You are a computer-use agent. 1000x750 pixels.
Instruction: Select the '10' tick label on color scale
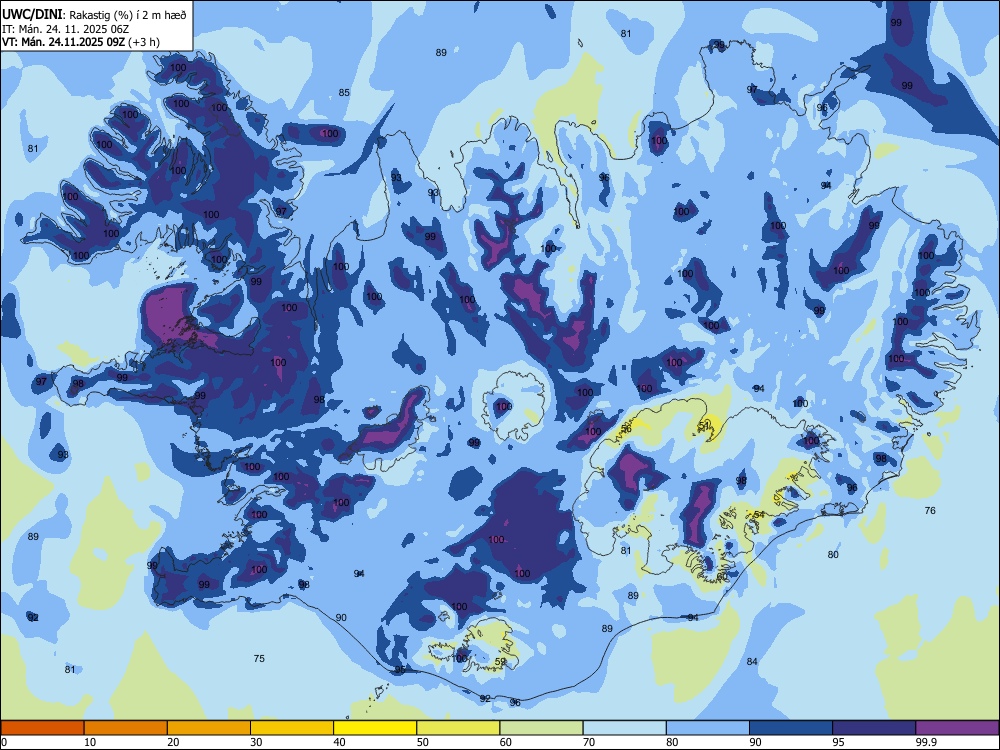90,742
